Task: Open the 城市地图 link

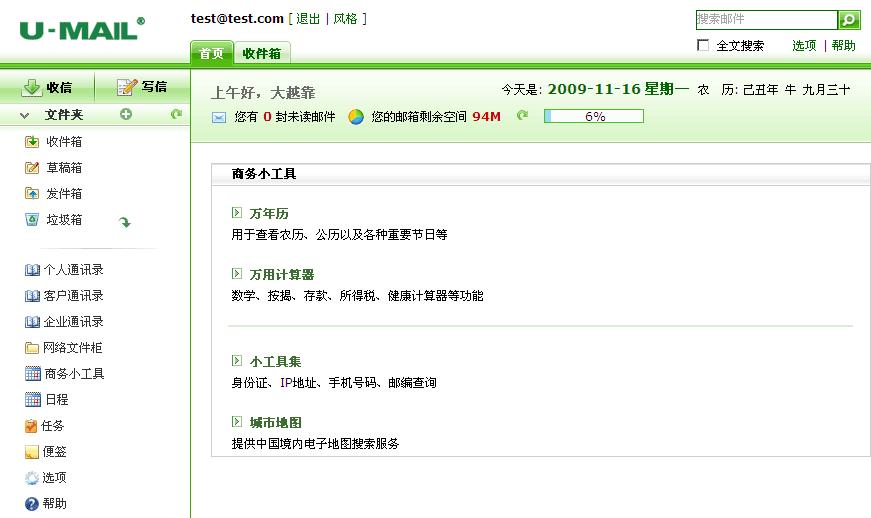Action: (276, 423)
